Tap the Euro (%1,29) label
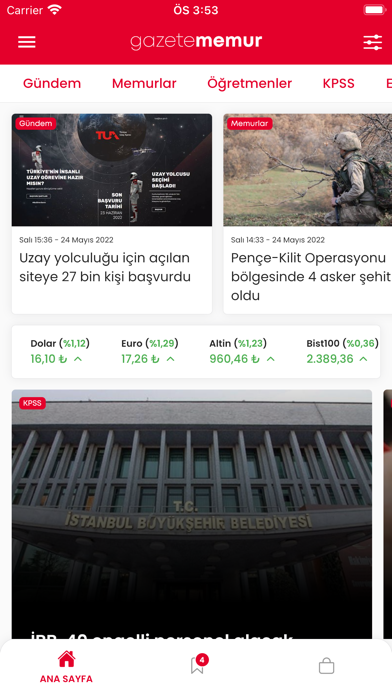Screen dimensions: 392x696 click(150, 343)
